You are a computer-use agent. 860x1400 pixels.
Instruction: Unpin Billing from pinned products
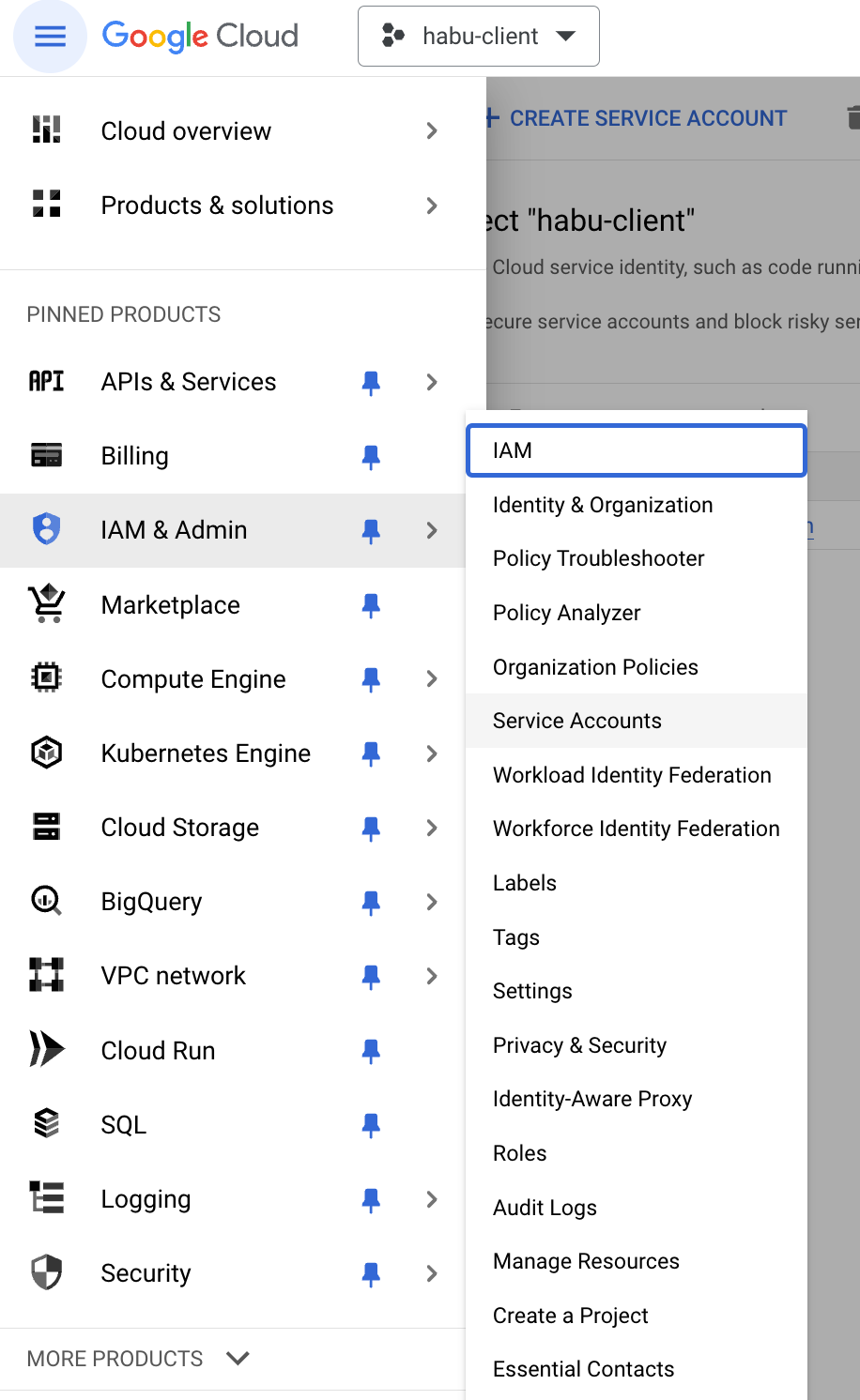(371, 456)
